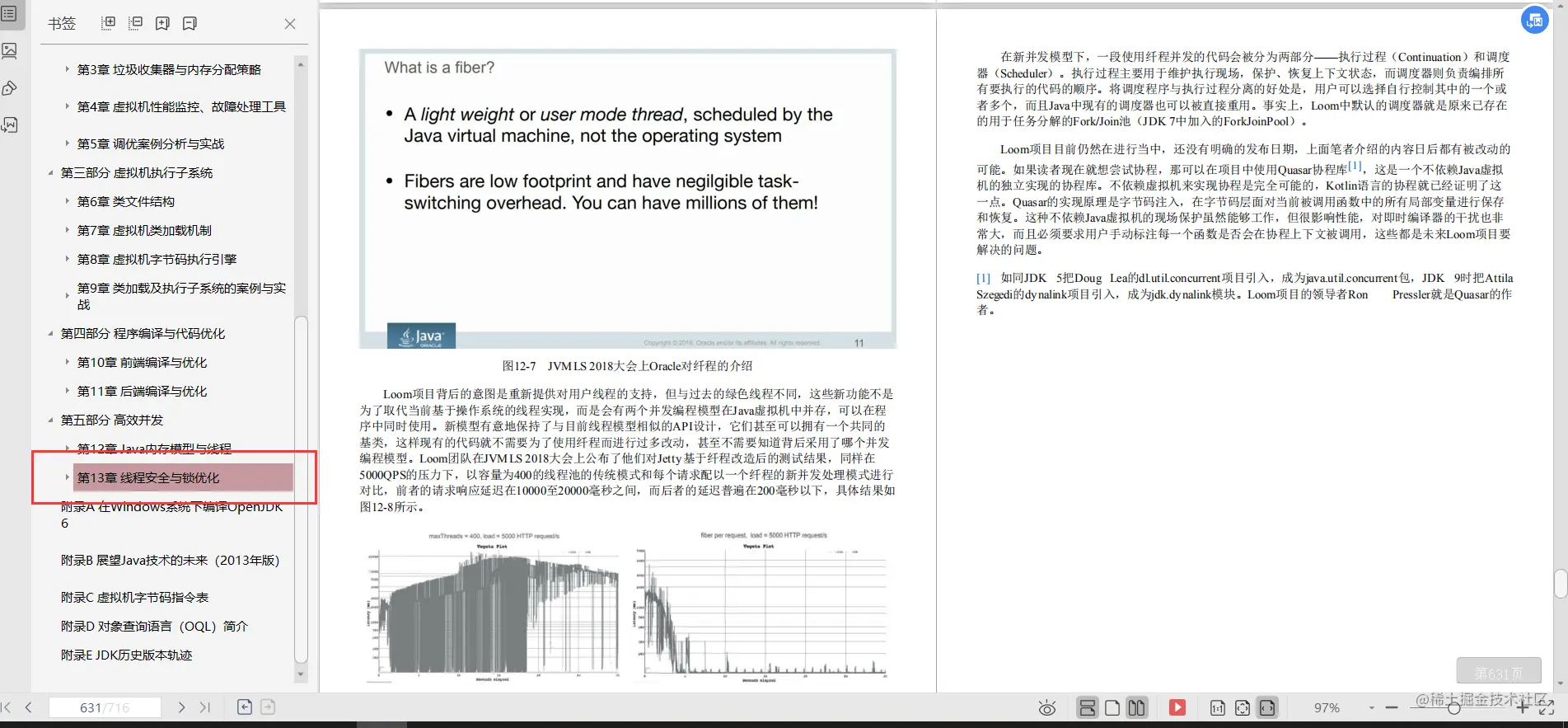
Task: Jump to the last page
Action: pyautogui.click(x=205, y=707)
